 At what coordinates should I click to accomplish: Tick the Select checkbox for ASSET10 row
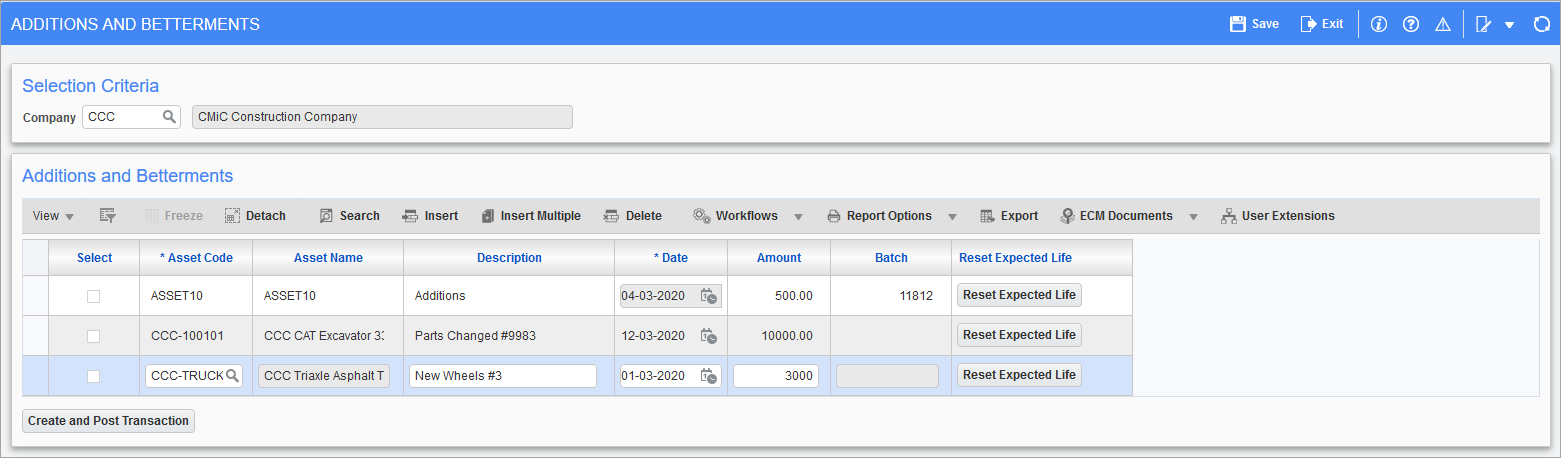pos(93,296)
